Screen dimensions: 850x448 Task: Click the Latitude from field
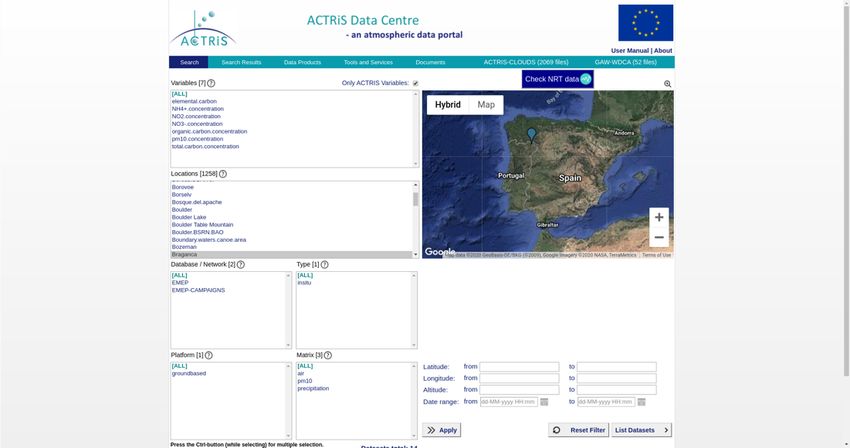[519, 367]
